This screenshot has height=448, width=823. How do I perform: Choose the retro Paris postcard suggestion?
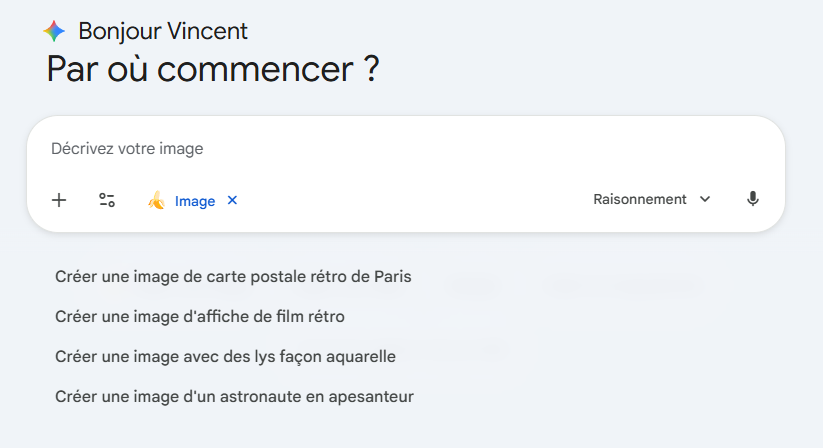click(233, 276)
